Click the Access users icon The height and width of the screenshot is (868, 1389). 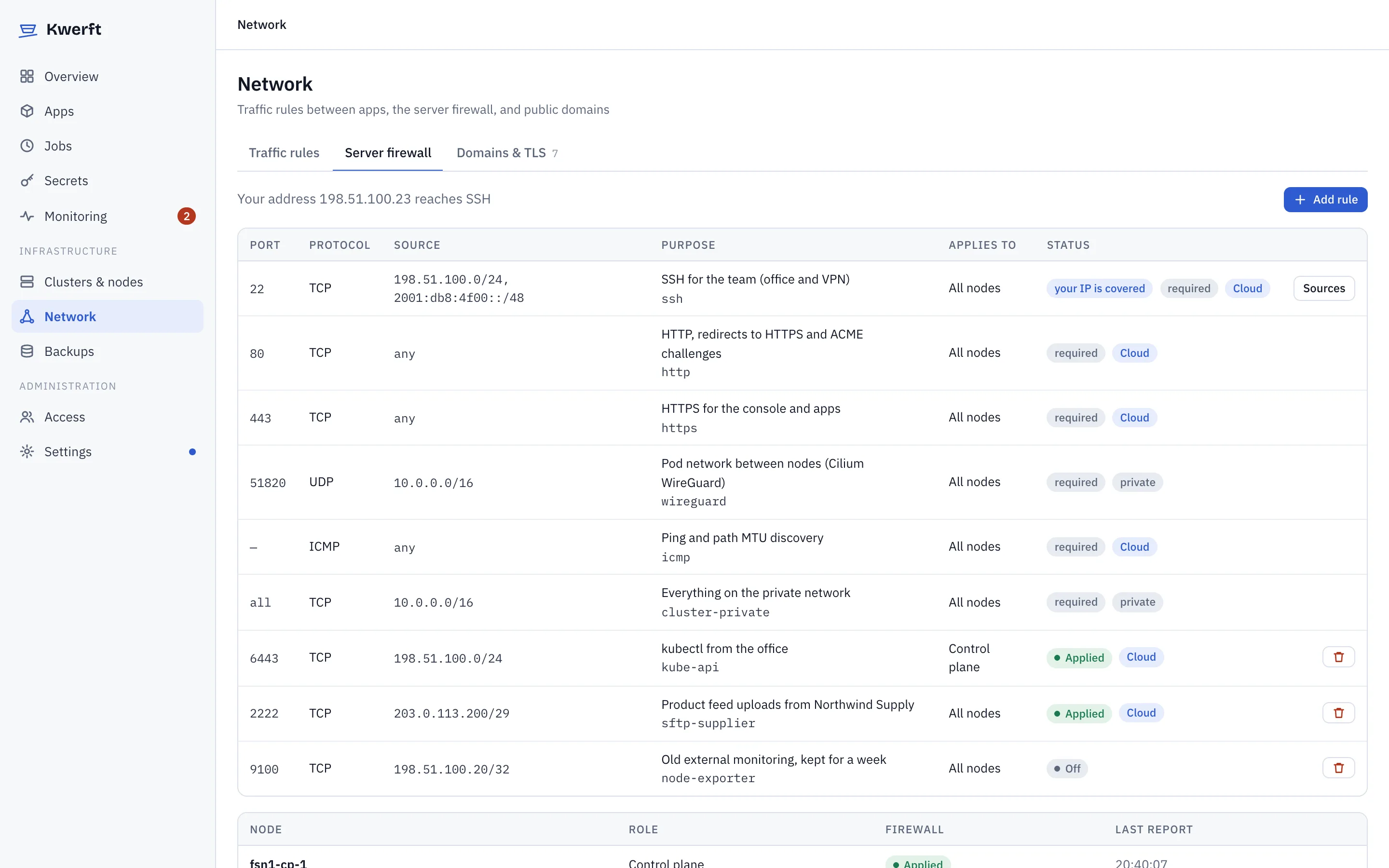(27, 417)
